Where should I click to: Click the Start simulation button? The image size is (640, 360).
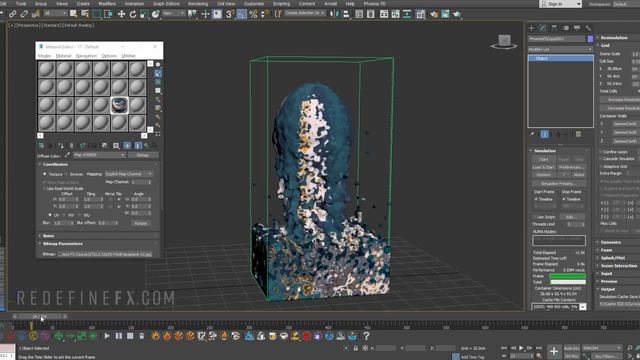[543, 159]
